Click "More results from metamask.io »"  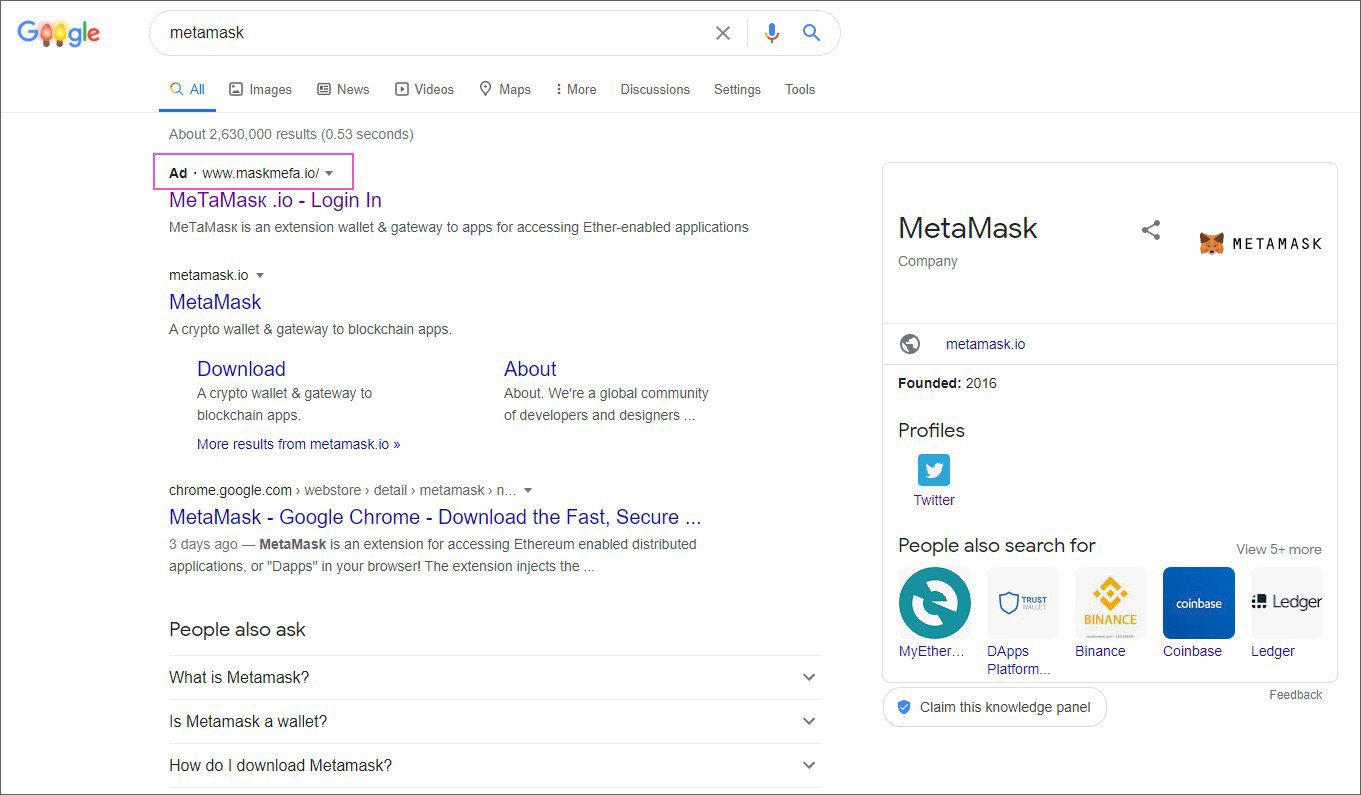click(298, 444)
